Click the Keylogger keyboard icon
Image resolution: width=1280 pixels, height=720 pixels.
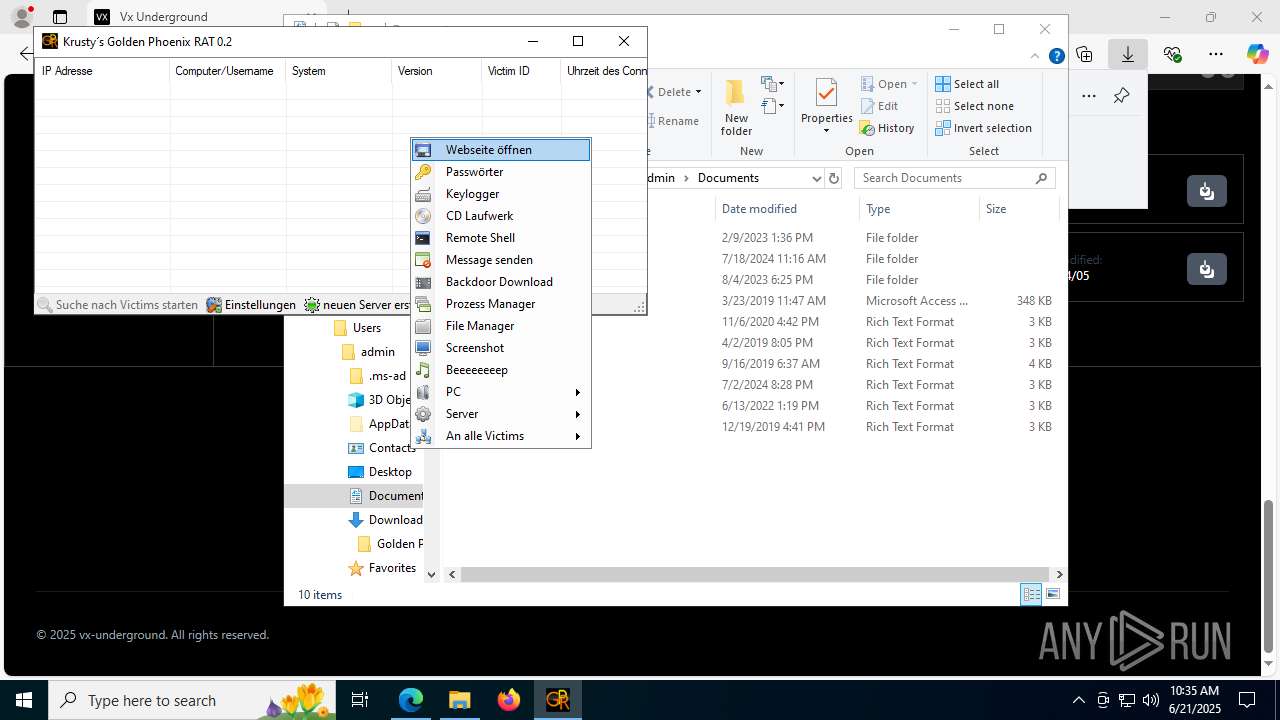click(423, 194)
